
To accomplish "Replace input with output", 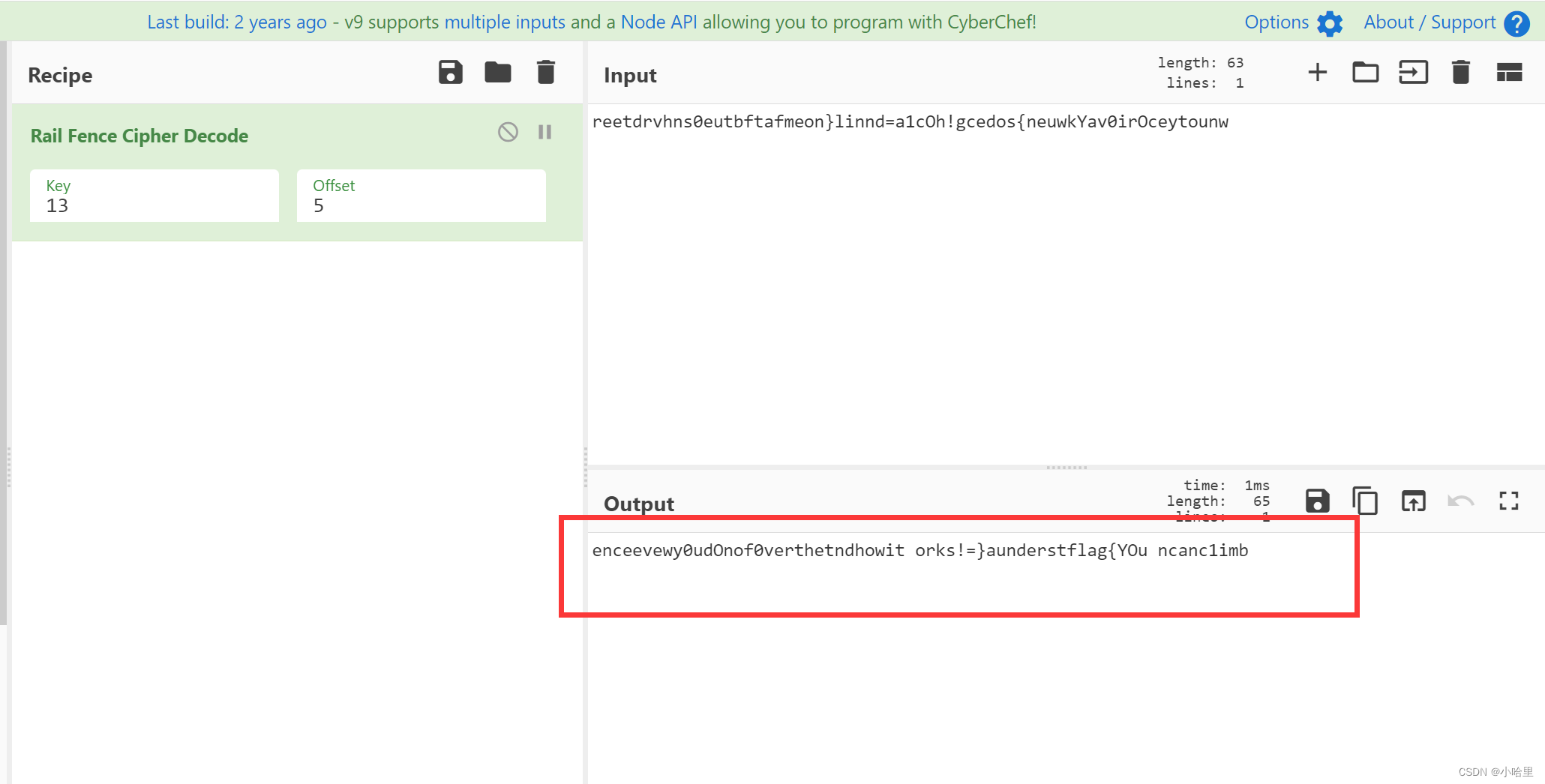I will point(1414,501).
